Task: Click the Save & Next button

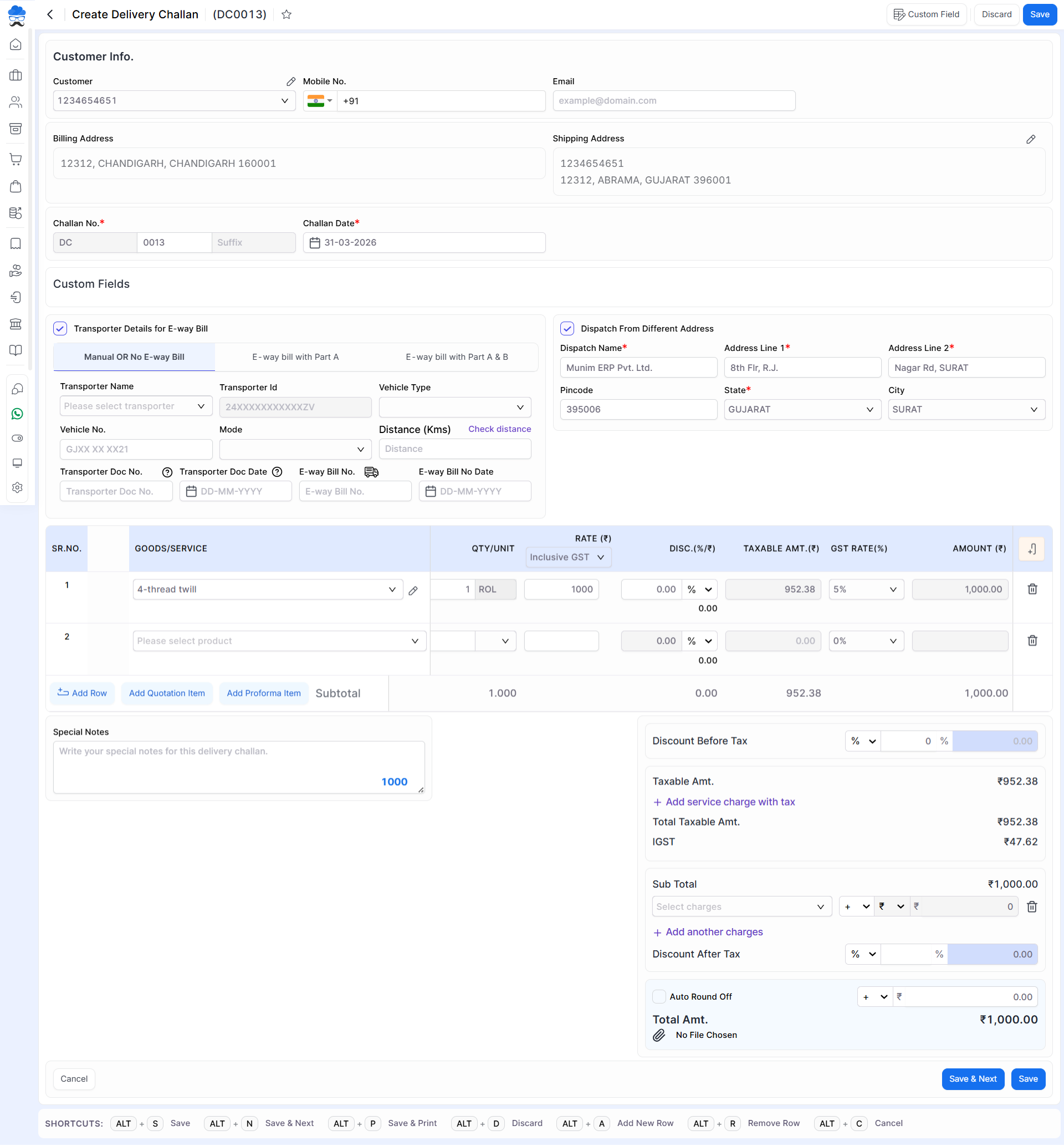Action: [972, 1078]
